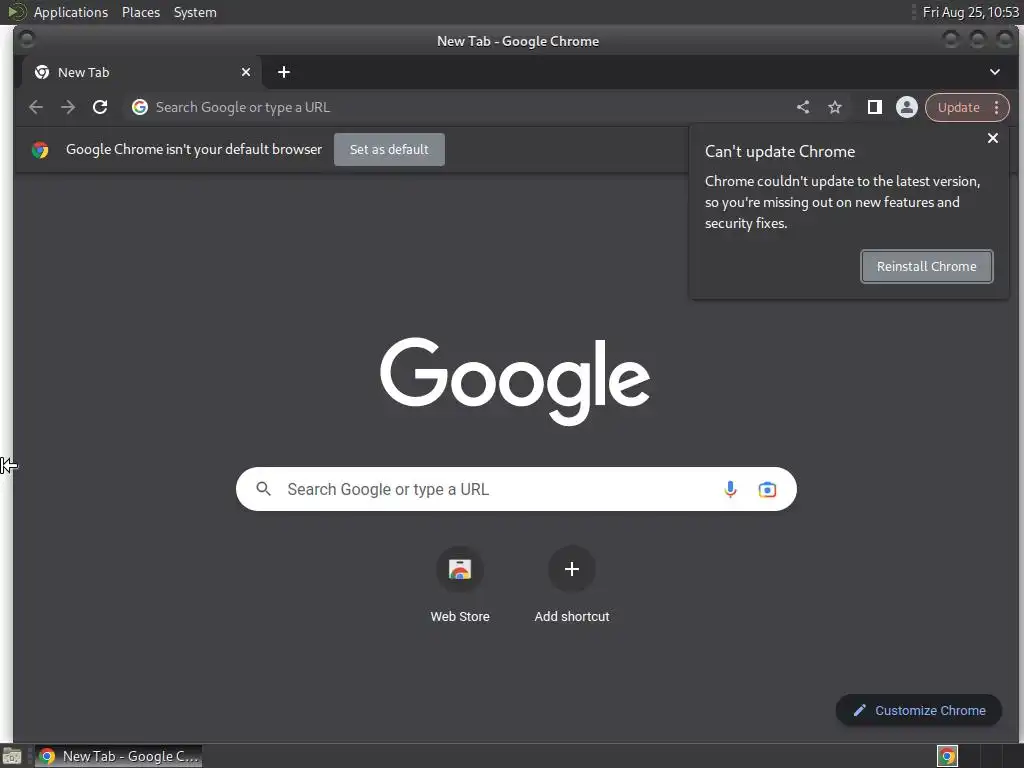This screenshot has height=768, width=1024.
Task: Close the New Tab tab
Action: pos(246,72)
